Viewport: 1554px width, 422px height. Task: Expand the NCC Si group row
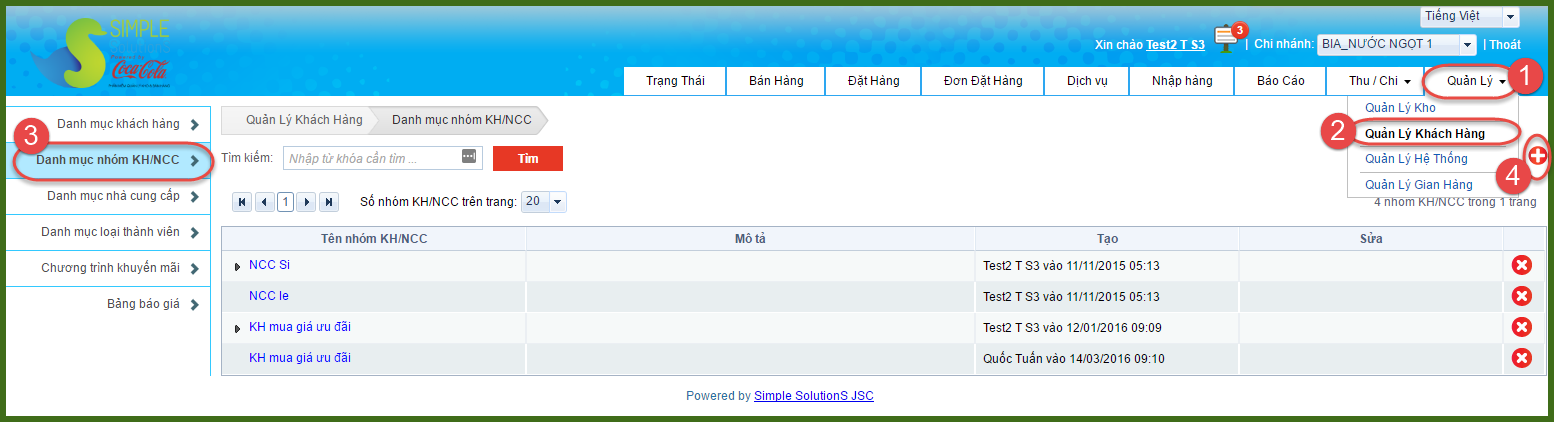[x=237, y=266]
